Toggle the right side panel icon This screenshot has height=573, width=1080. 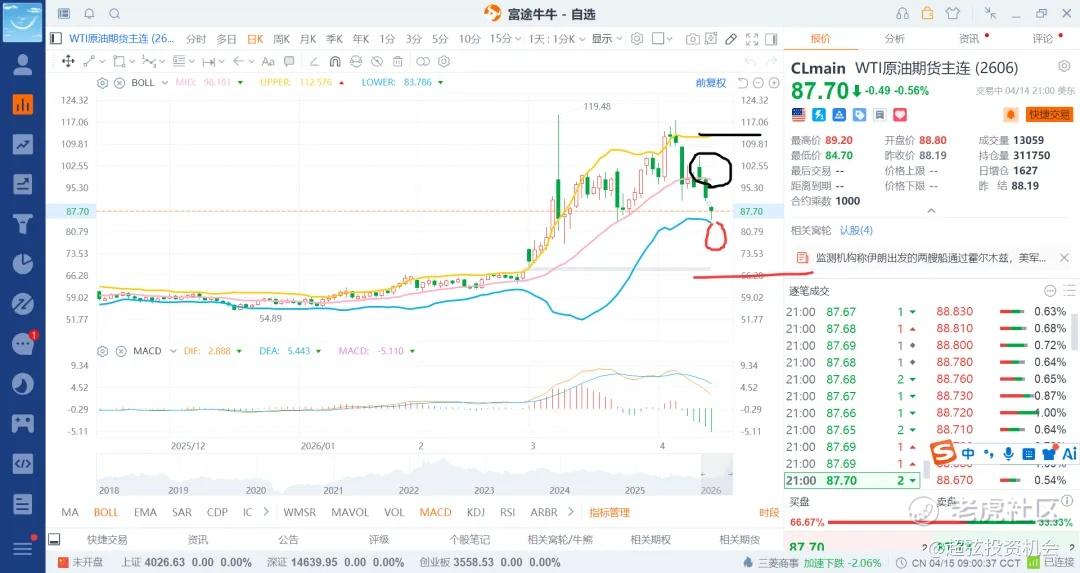[x=771, y=39]
